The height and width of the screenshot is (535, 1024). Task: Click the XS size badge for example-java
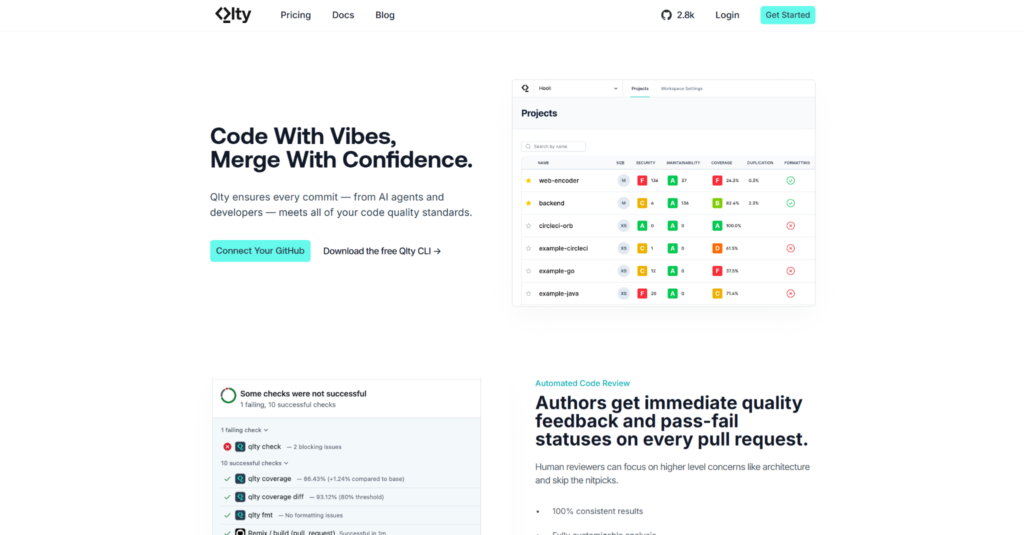[623, 293]
